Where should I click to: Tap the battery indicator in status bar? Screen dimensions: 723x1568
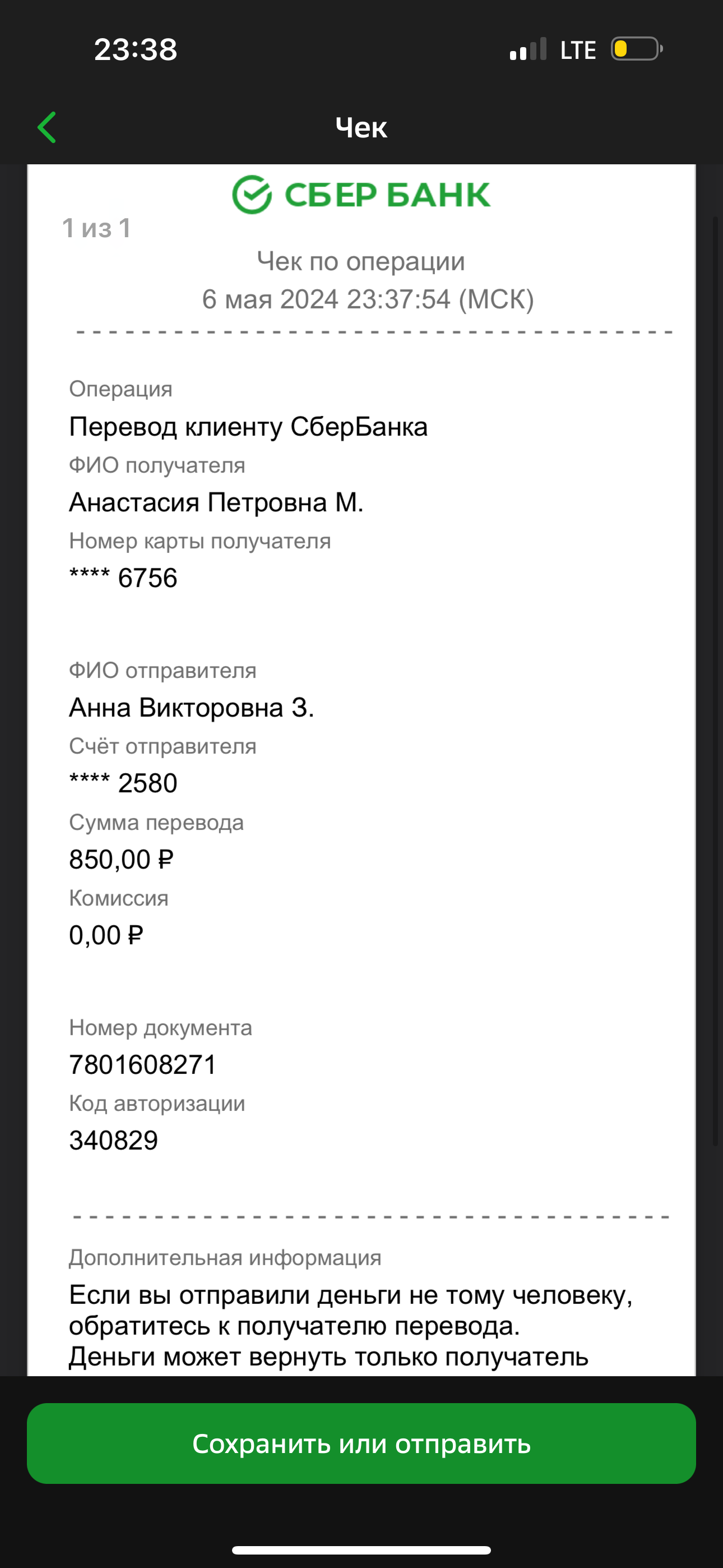(x=637, y=49)
